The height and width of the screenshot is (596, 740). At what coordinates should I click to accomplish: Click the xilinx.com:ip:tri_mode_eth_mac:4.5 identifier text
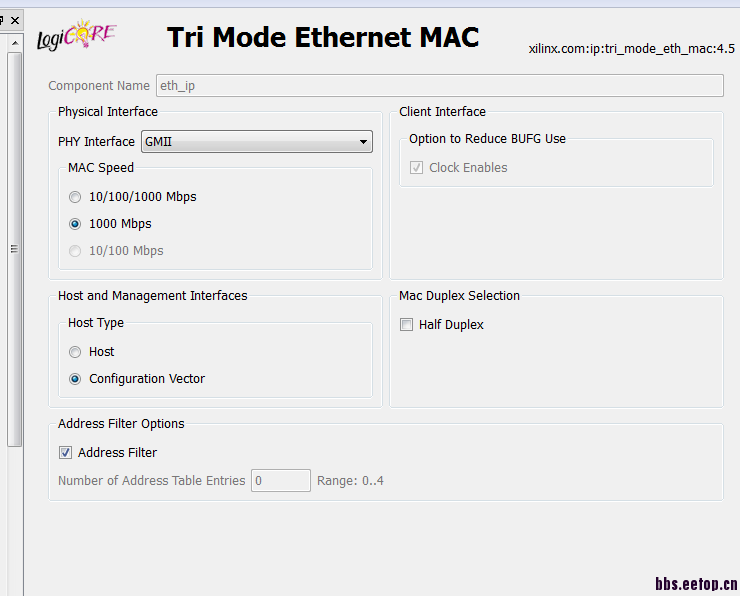(631, 49)
